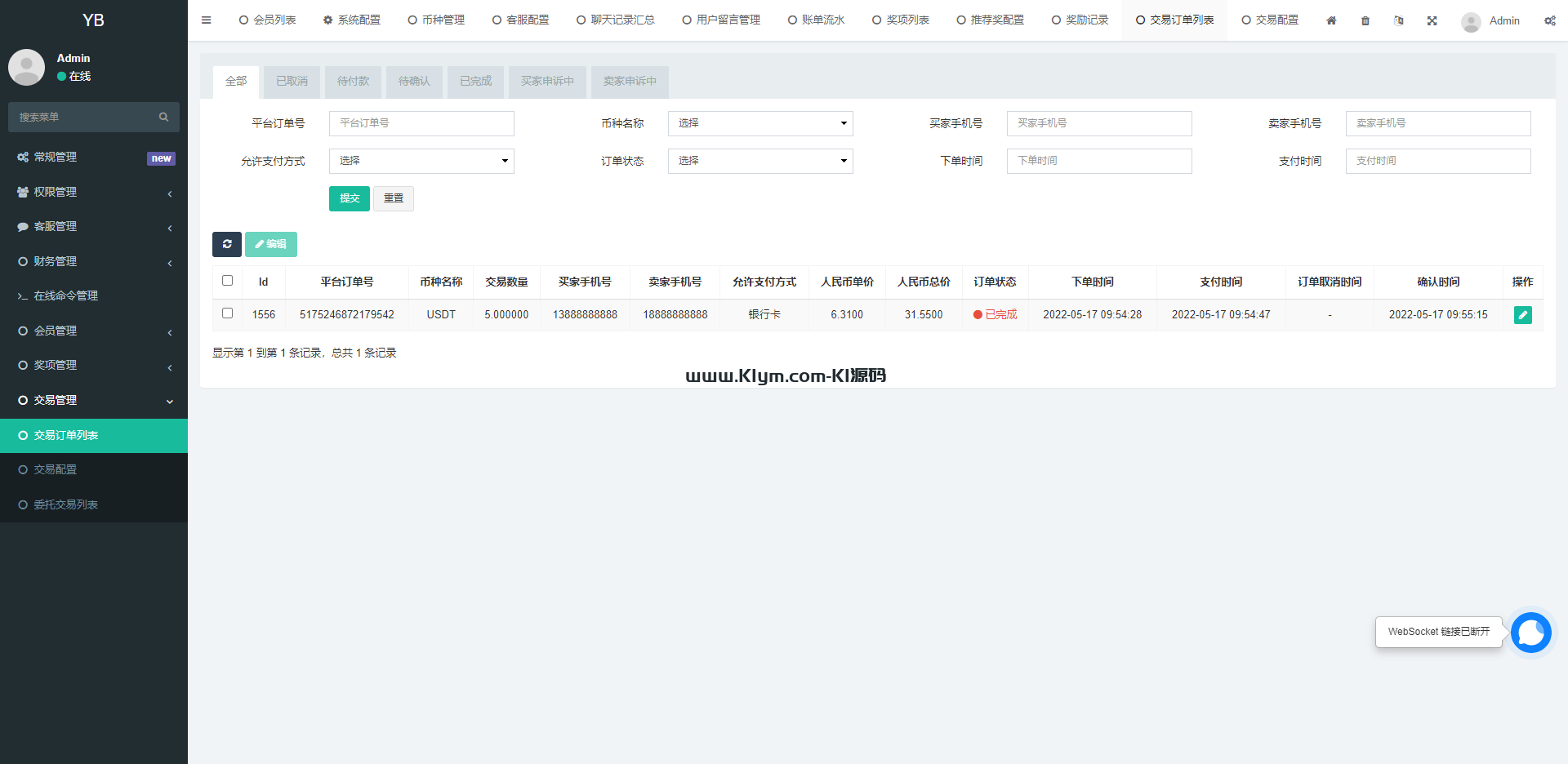
Task: Switch to the 待确认 filter tab
Action: pos(414,82)
